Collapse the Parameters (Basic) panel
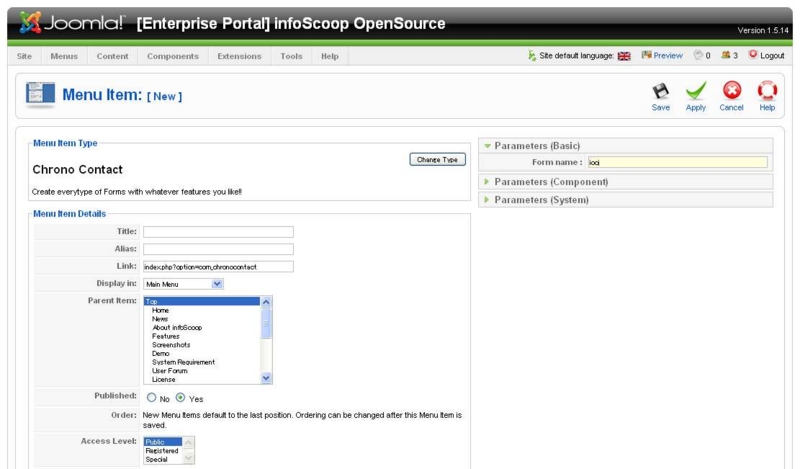Screen dimensions: 800x469 pyautogui.click(x=626, y=145)
